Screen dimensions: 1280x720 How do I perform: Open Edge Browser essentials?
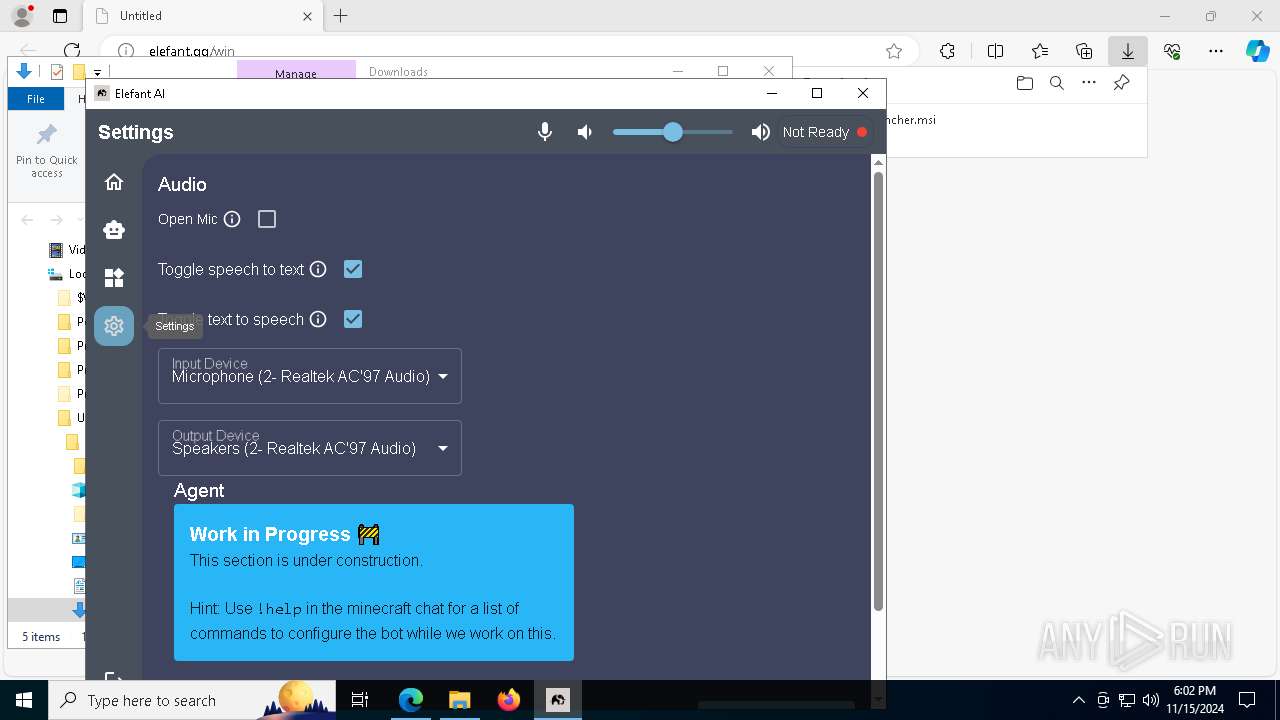point(1172,51)
